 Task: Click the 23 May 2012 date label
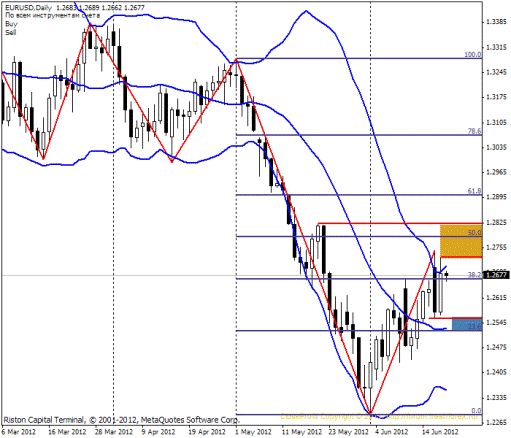coord(349,432)
